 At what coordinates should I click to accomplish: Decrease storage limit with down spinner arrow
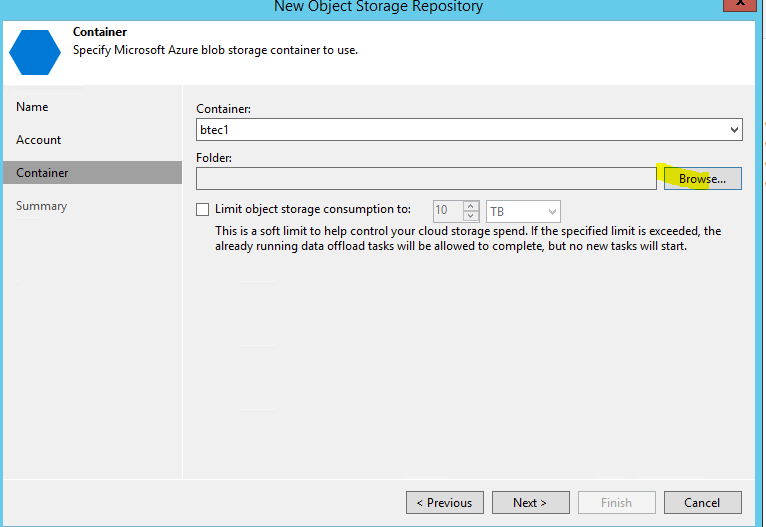coord(470,215)
